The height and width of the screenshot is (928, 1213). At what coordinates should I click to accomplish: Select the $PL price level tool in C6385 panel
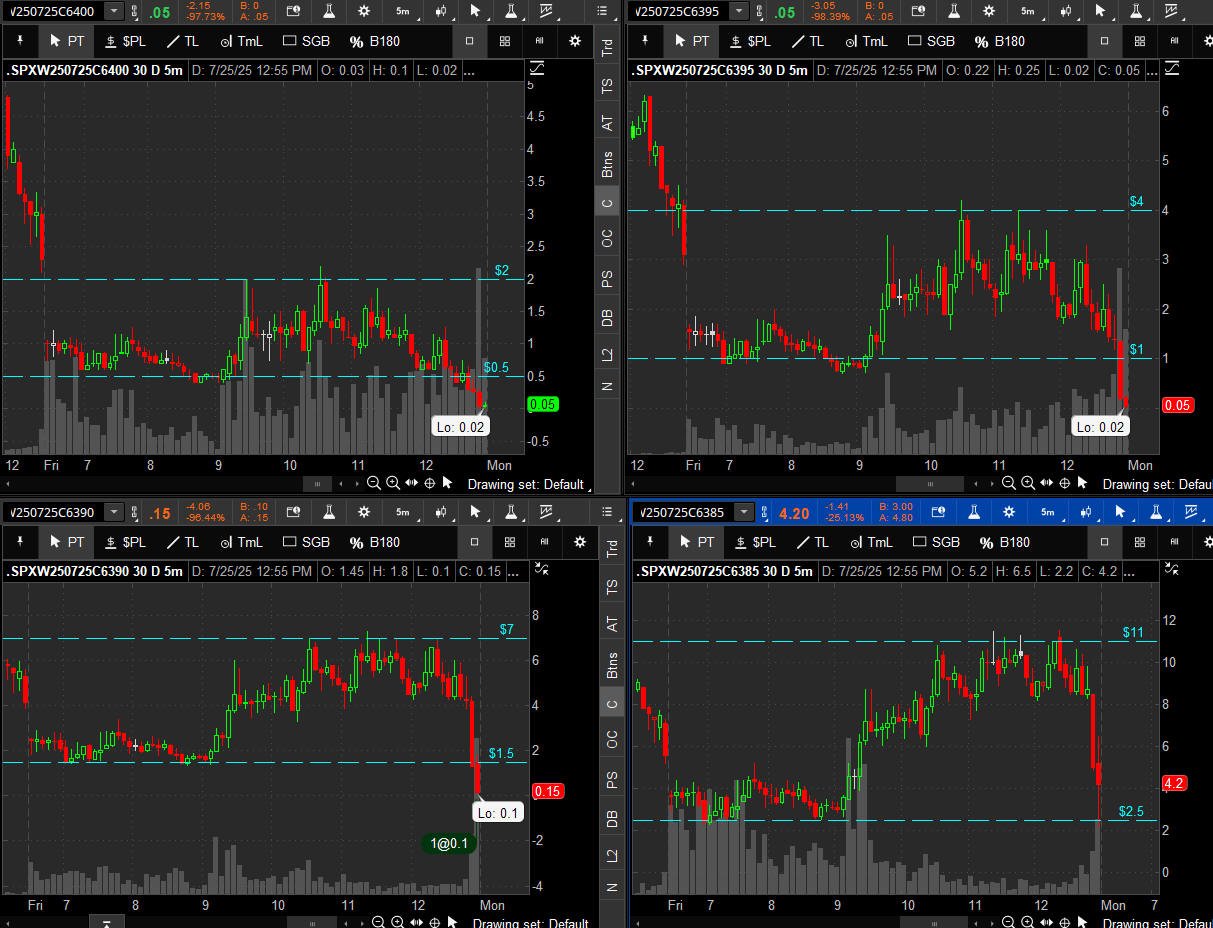753,542
